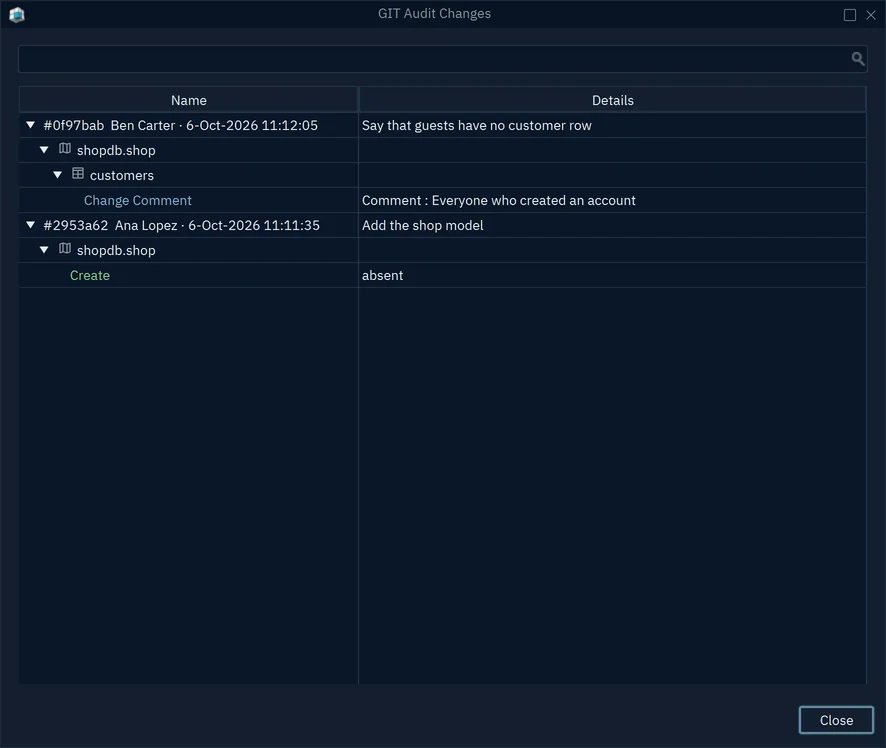Maximize the GIT Audit Changes window
The width and height of the screenshot is (886, 748).
click(x=849, y=15)
